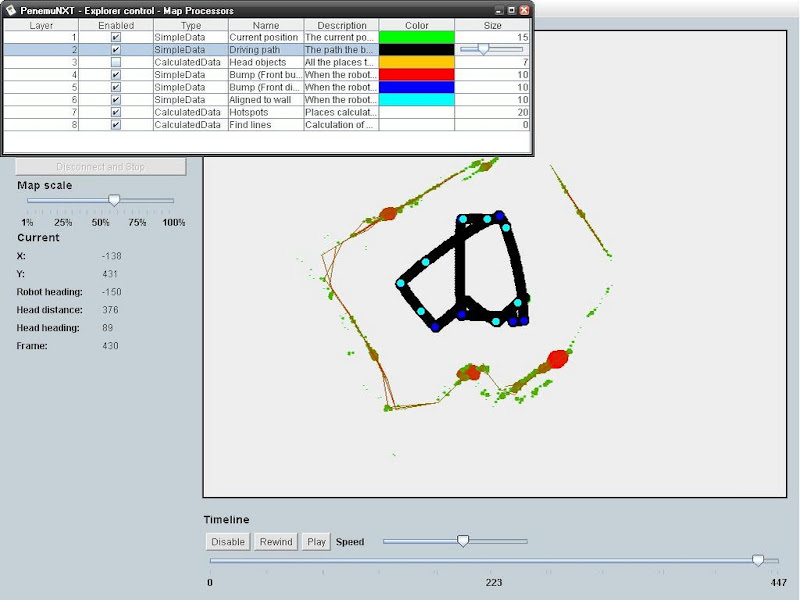This screenshot has height=600, width=800.
Task: Disable the Hotspots layer checkbox
Action: [116, 112]
